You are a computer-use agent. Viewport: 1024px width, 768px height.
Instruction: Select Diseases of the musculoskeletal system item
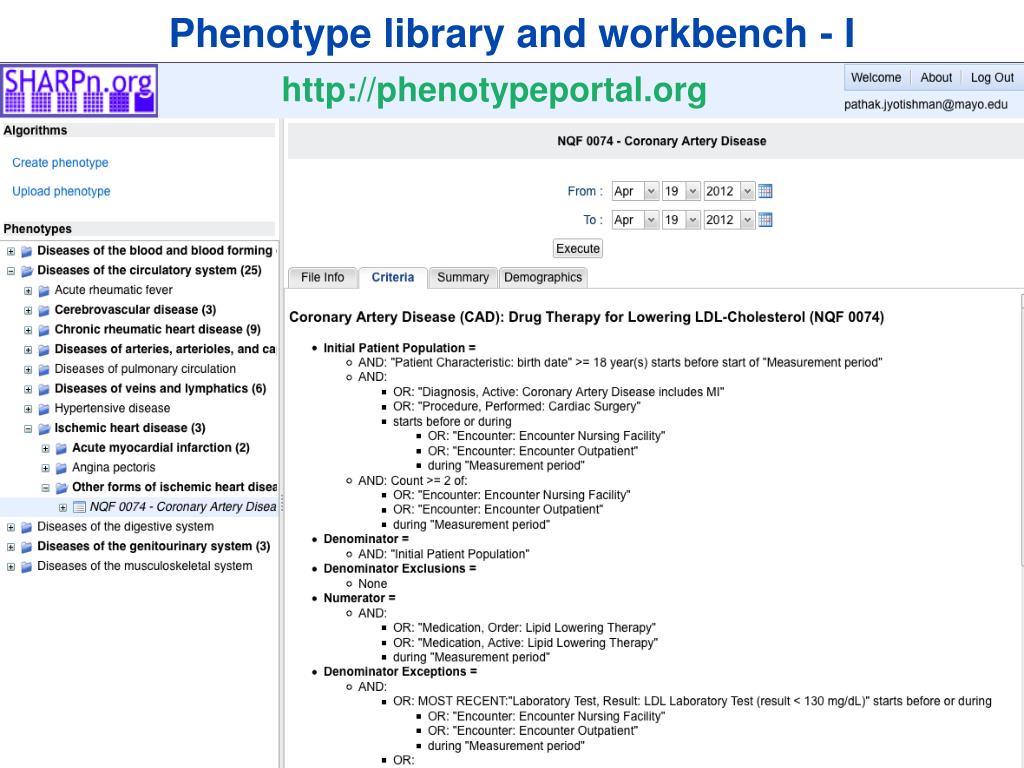144,566
